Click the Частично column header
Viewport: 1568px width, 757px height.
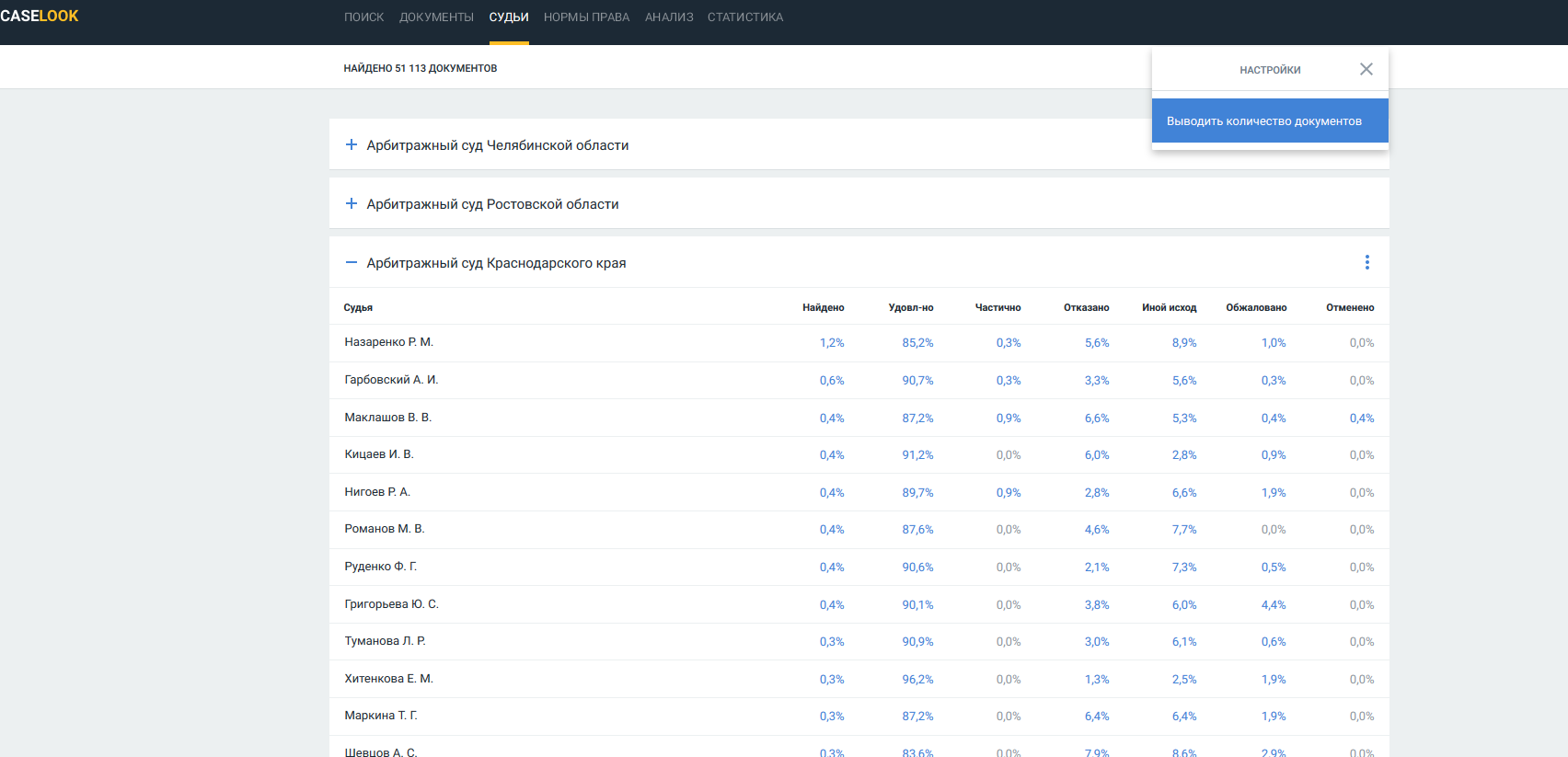997,307
